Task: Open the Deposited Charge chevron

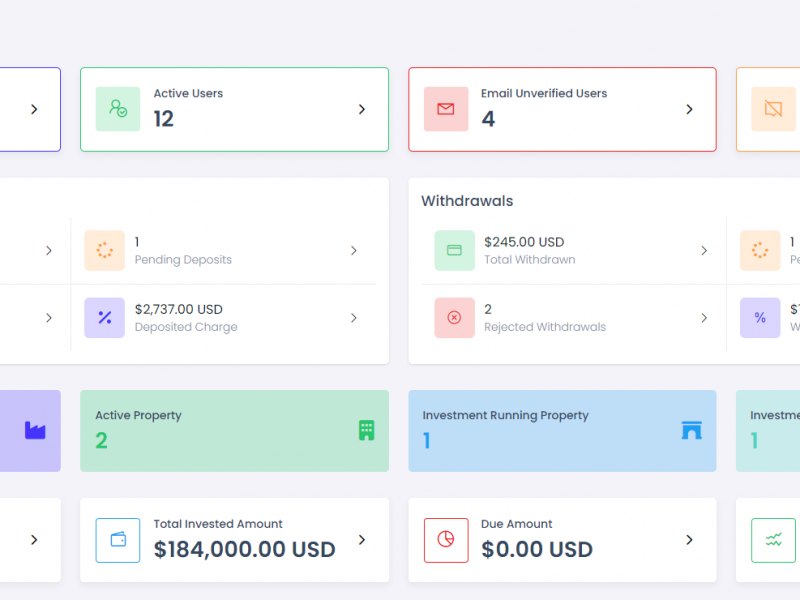Action: point(354,318)
